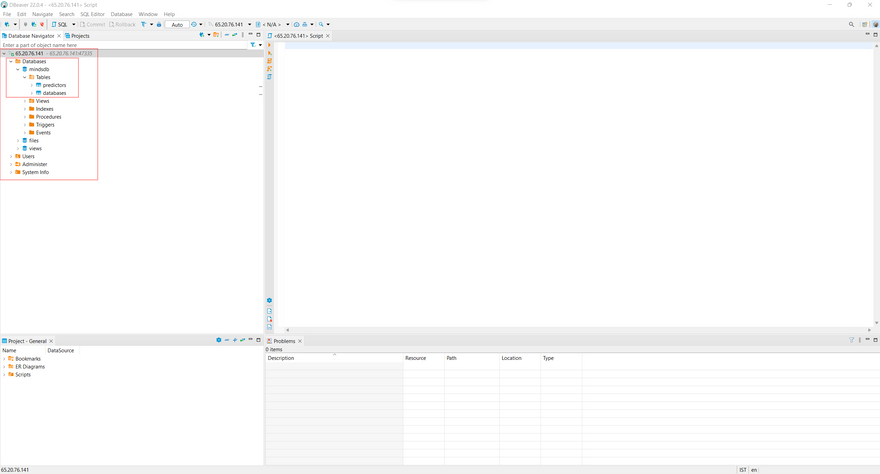Click the search magnifier icon at top right

(x=851, y=24)
